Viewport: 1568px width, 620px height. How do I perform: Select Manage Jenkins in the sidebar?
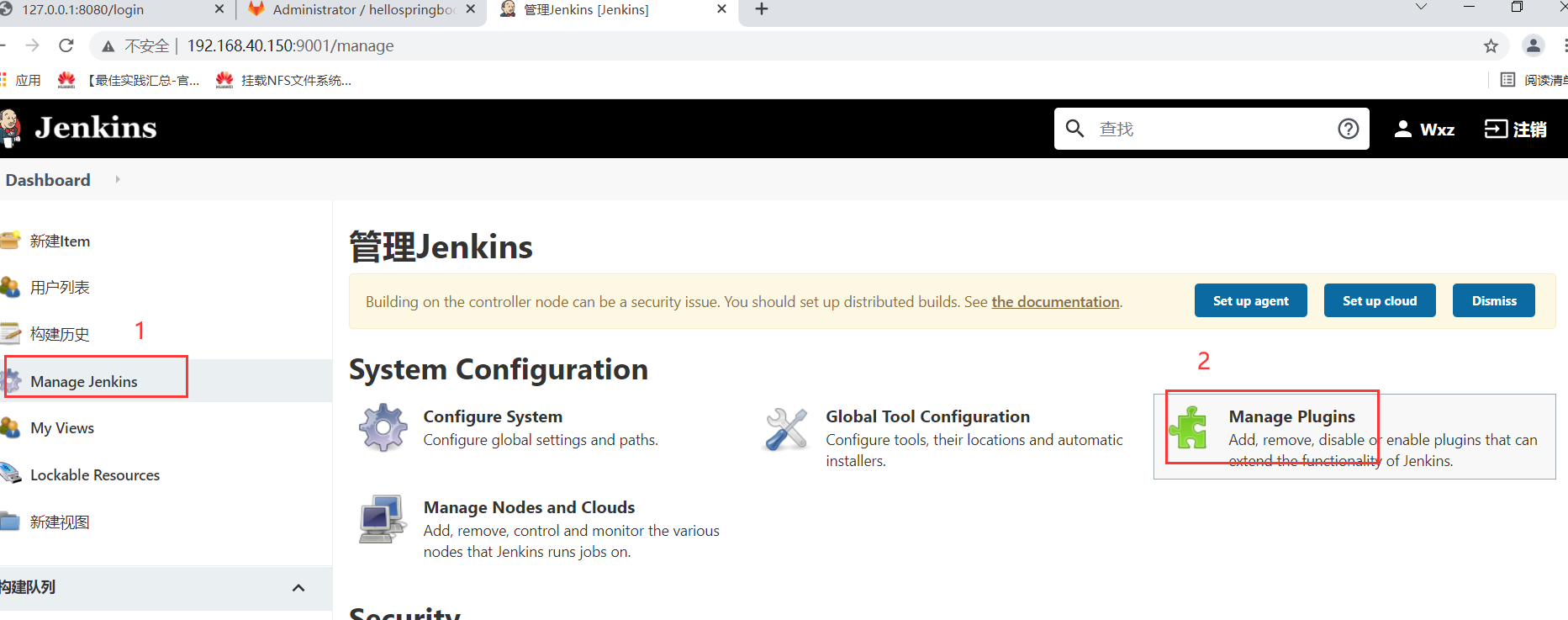point(84,381)
